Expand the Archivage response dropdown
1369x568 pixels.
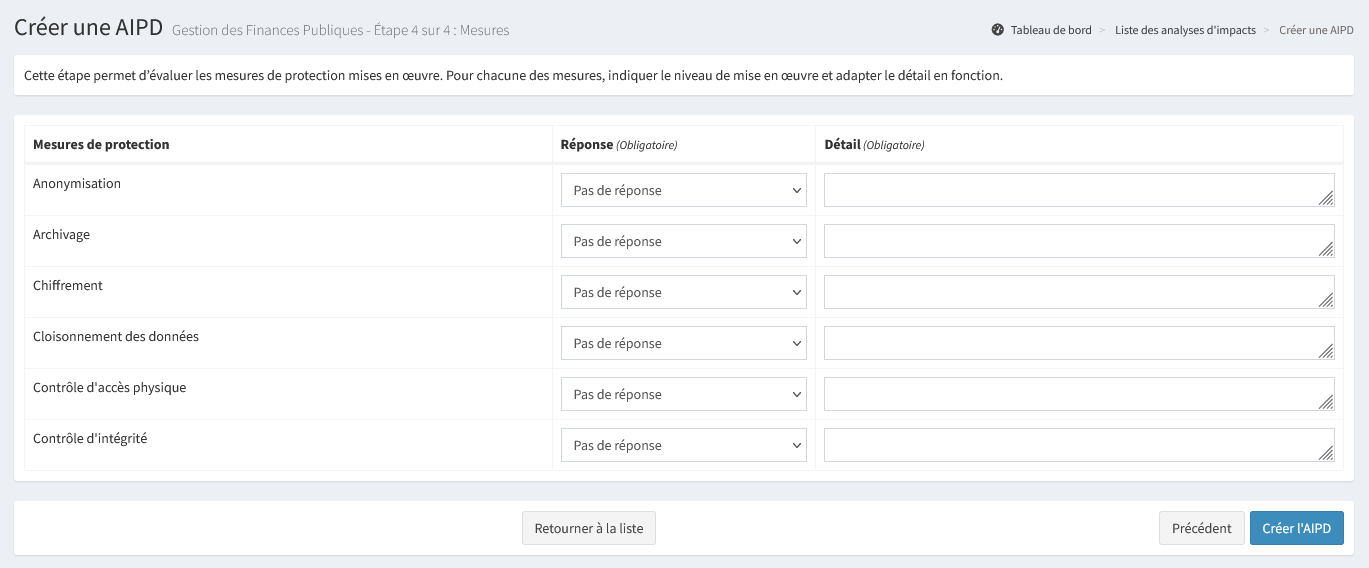pyautogui.click(x=683, y=241)
